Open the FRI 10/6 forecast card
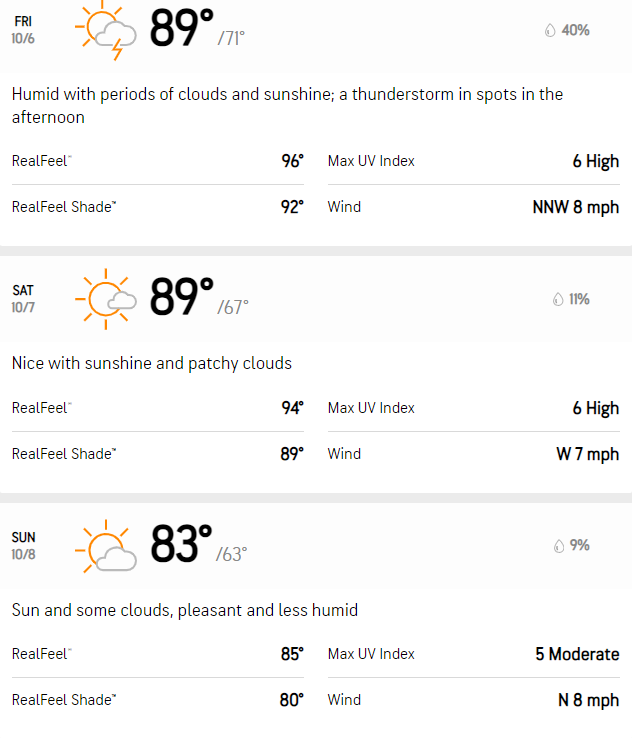The width and height of the screenshot is (632, 738). point(316,122)
